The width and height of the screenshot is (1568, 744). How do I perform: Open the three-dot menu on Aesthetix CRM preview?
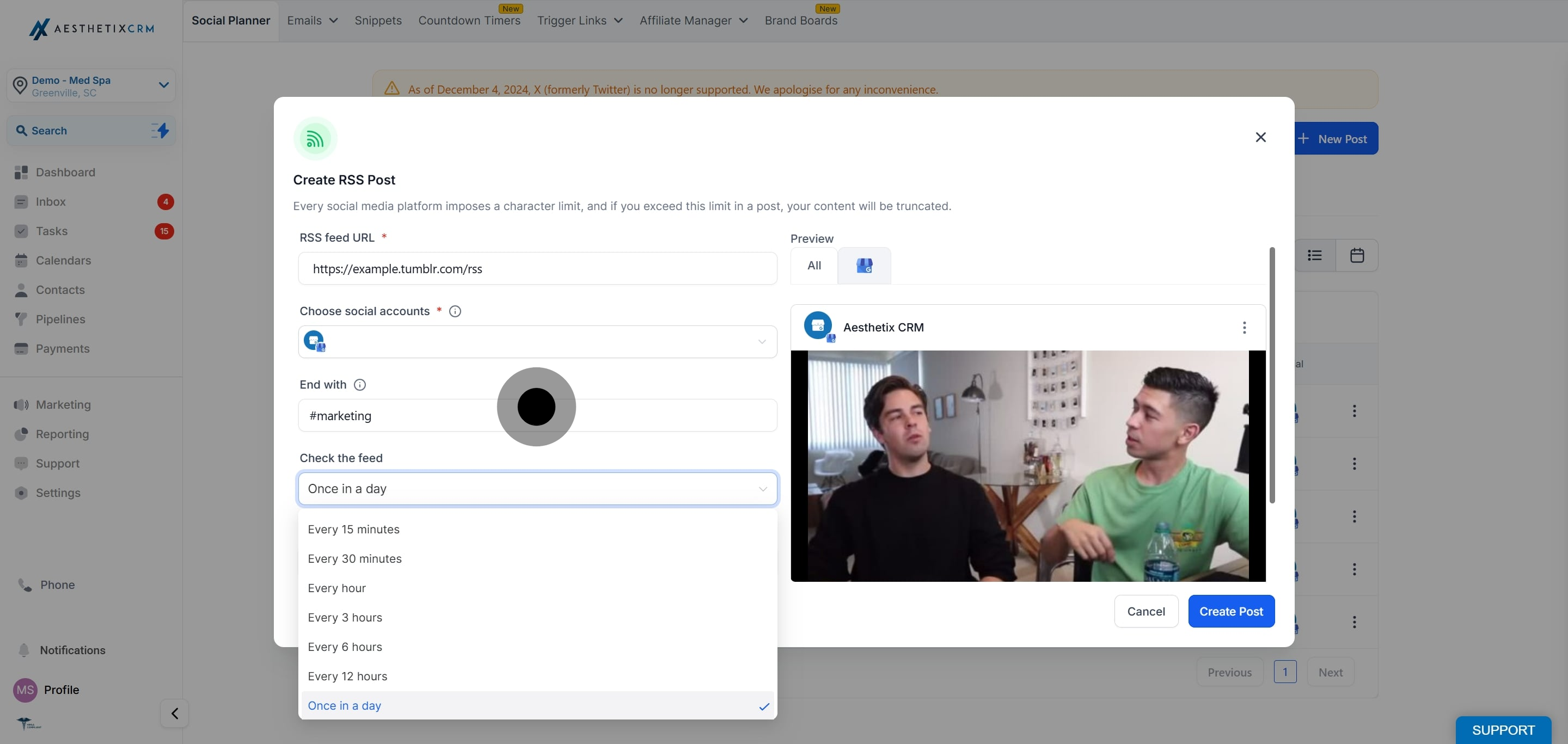(1244, 327)
